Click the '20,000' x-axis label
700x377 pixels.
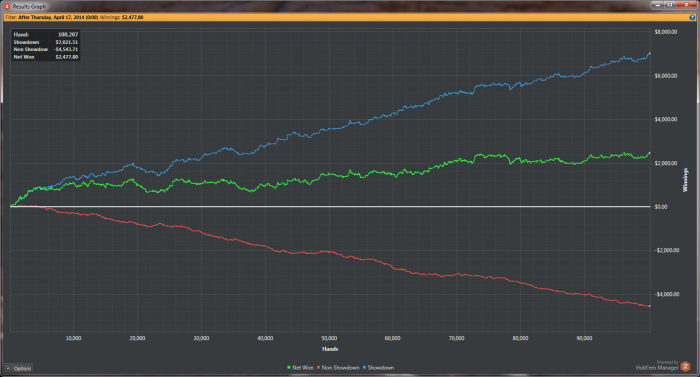coord(138,338)
